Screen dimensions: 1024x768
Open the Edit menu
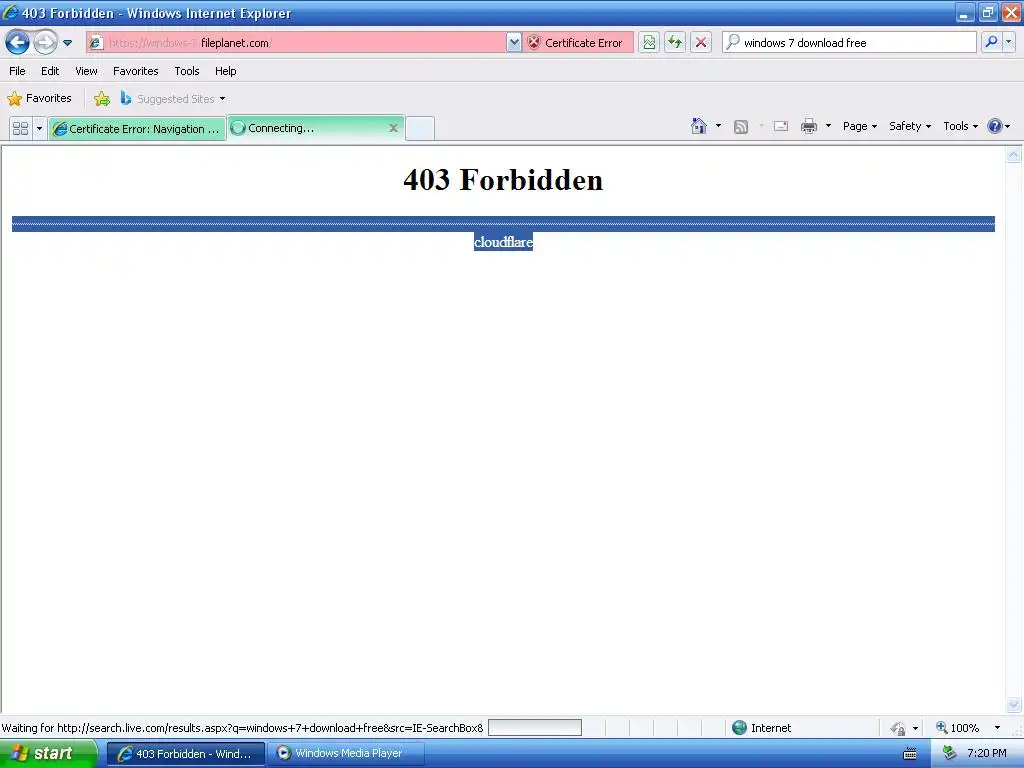point(50,71)
